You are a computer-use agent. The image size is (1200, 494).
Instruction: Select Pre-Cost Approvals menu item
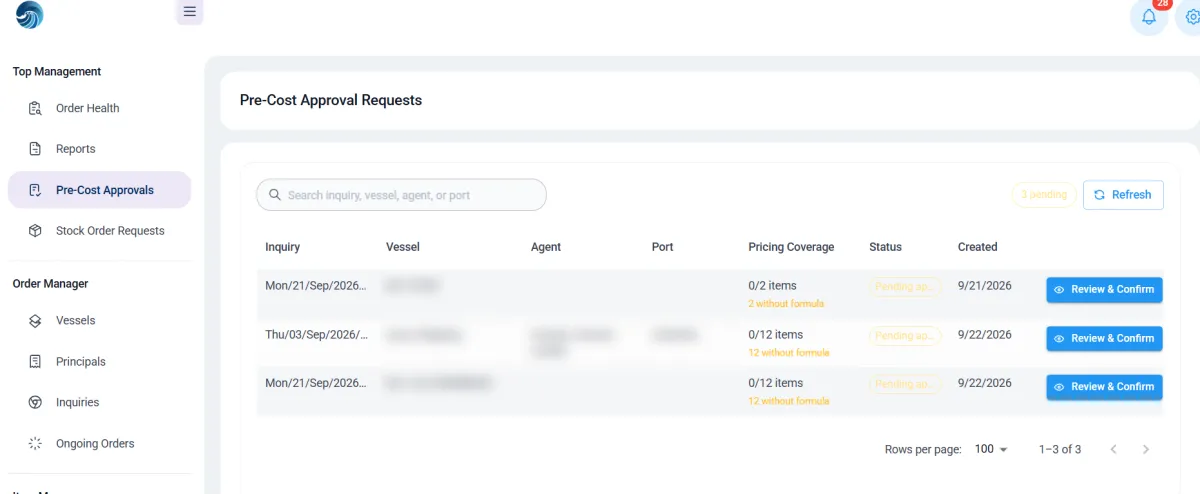tap(99, 190)
